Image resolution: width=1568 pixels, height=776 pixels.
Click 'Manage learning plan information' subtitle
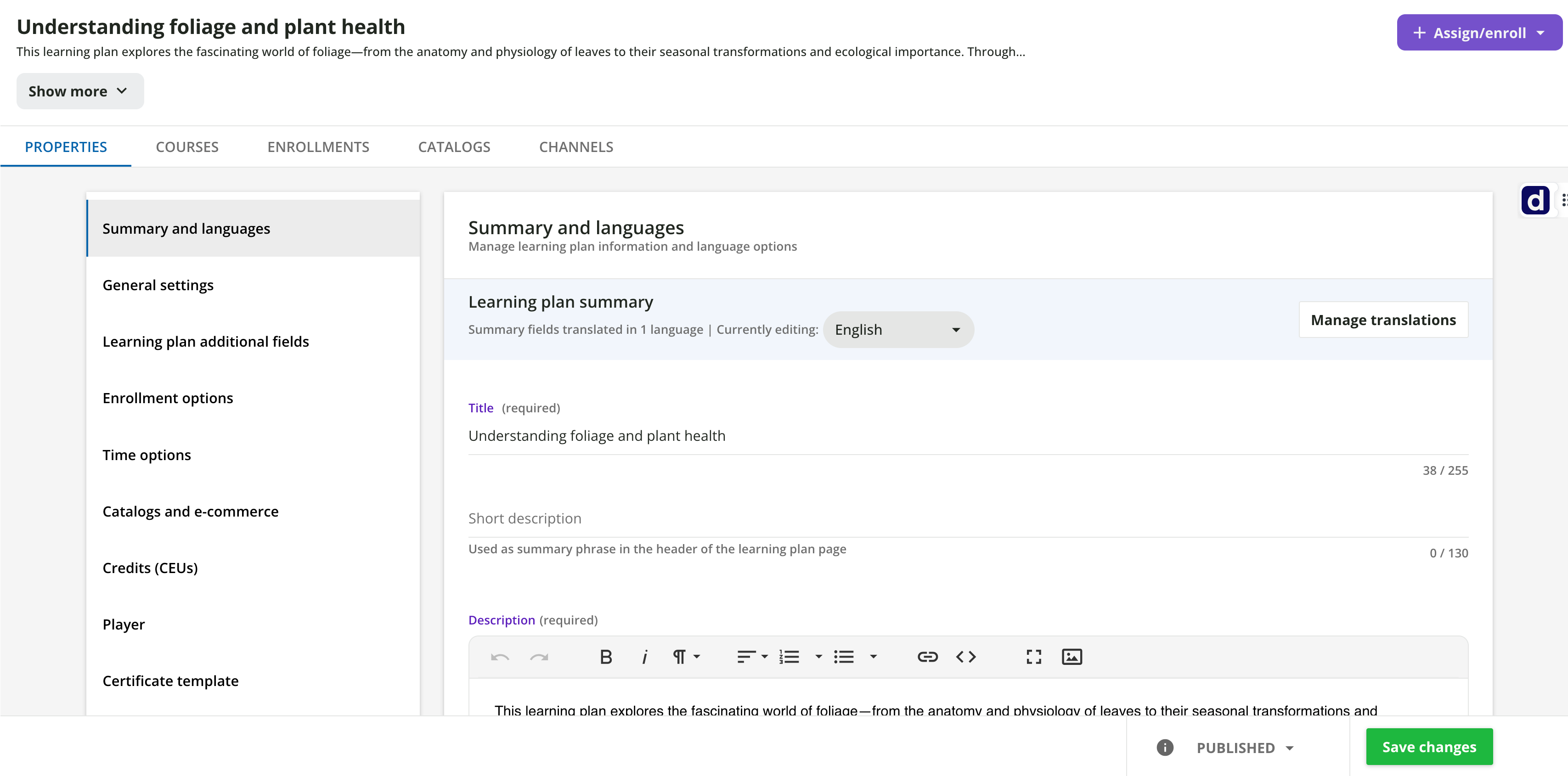coord(632,247)
